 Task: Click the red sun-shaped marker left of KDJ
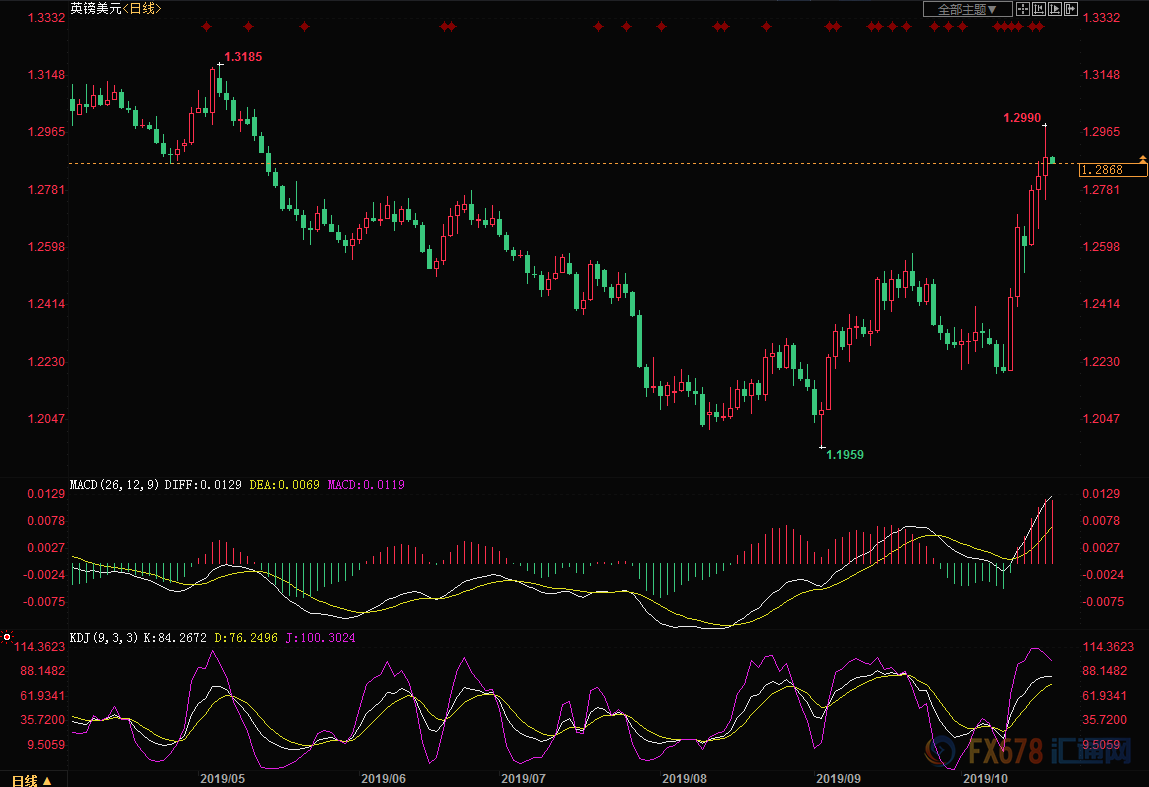(x=7, y=637)
